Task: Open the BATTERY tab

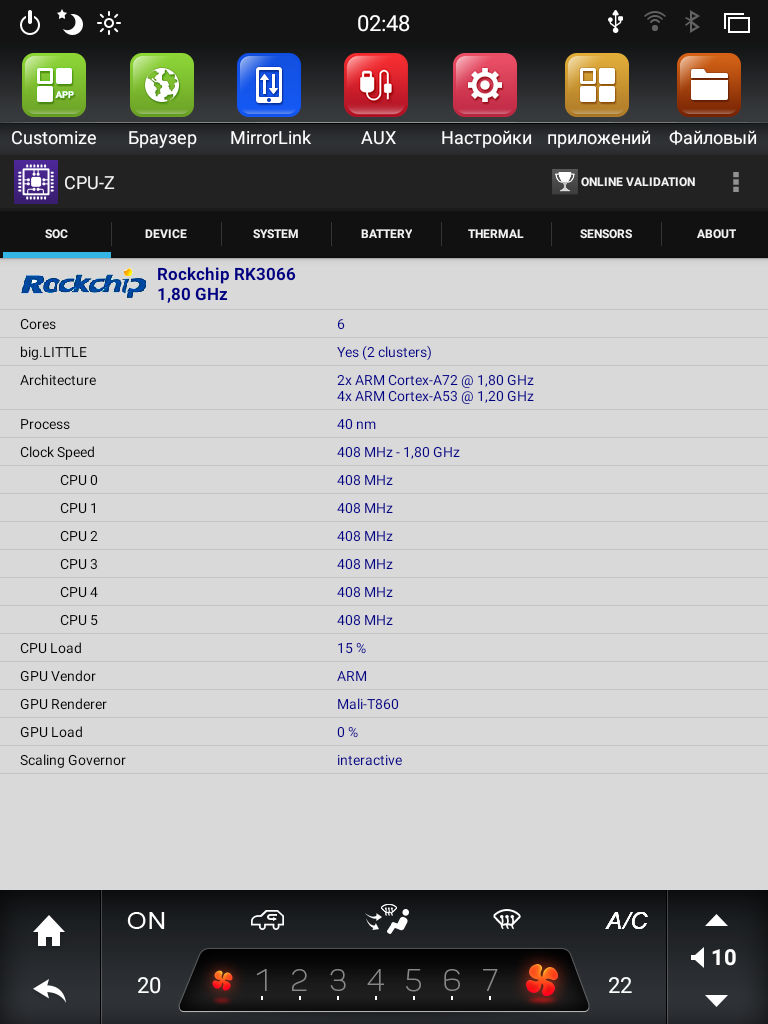Action: tap(387, 234)
